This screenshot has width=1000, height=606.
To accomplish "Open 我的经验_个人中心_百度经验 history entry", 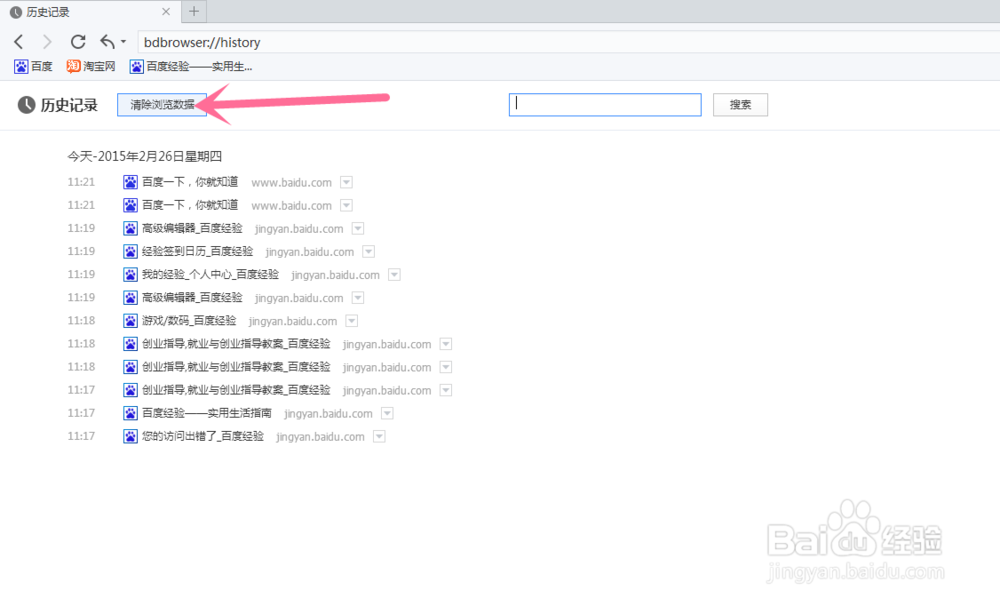I will [x=210, y=274].
